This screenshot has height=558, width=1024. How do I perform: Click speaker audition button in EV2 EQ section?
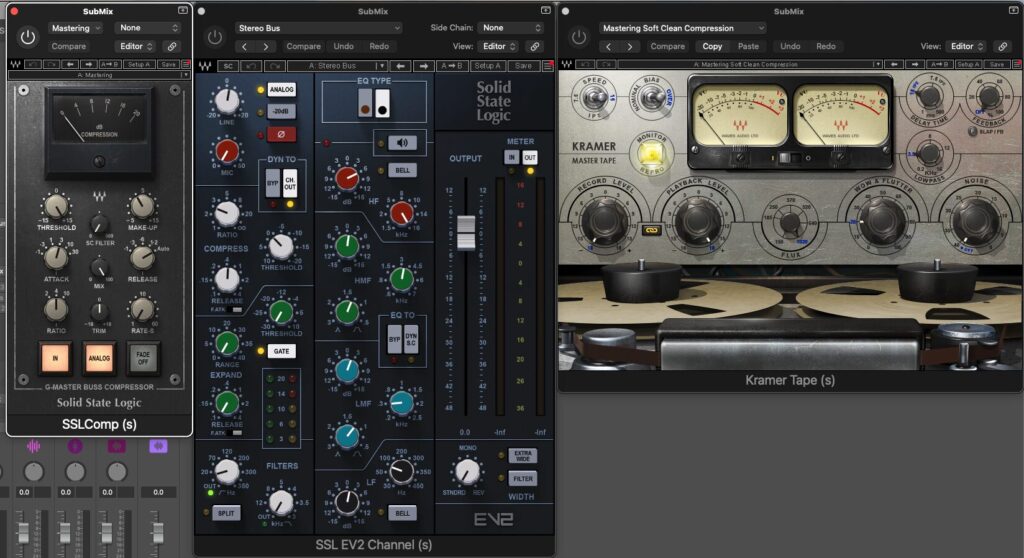[402, 142]
